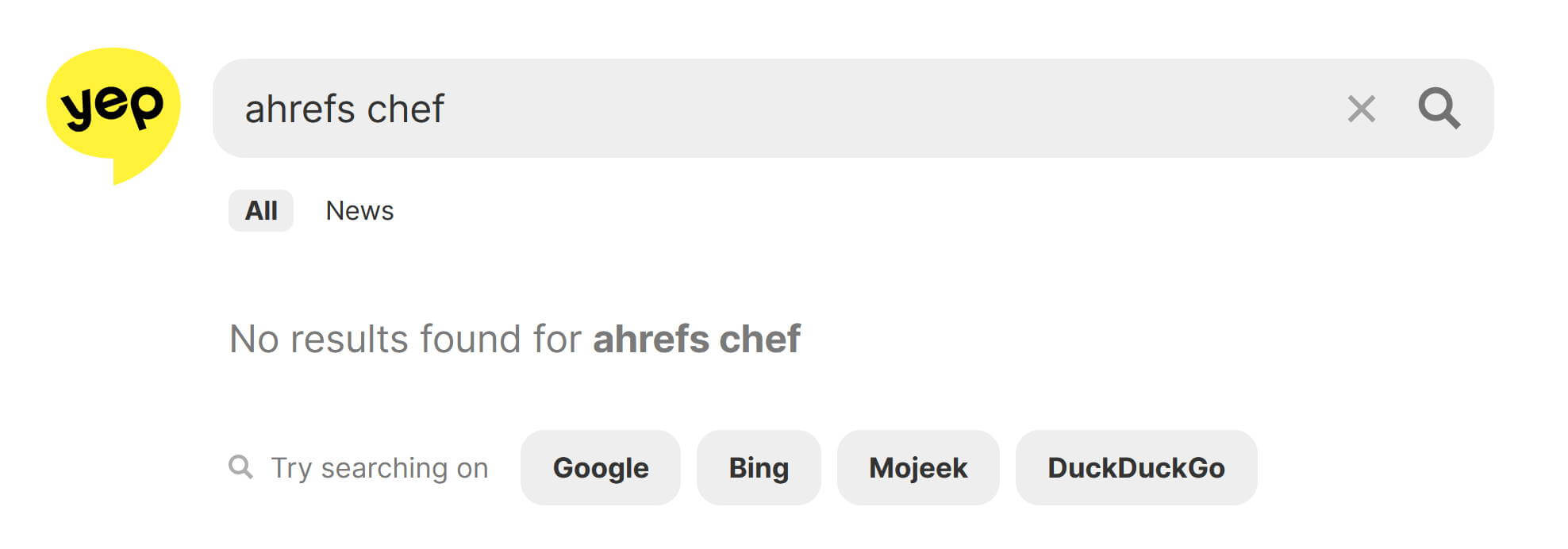1568x549 pixels.
Task: Click the "No results found for" message
Action: (405, 339)
